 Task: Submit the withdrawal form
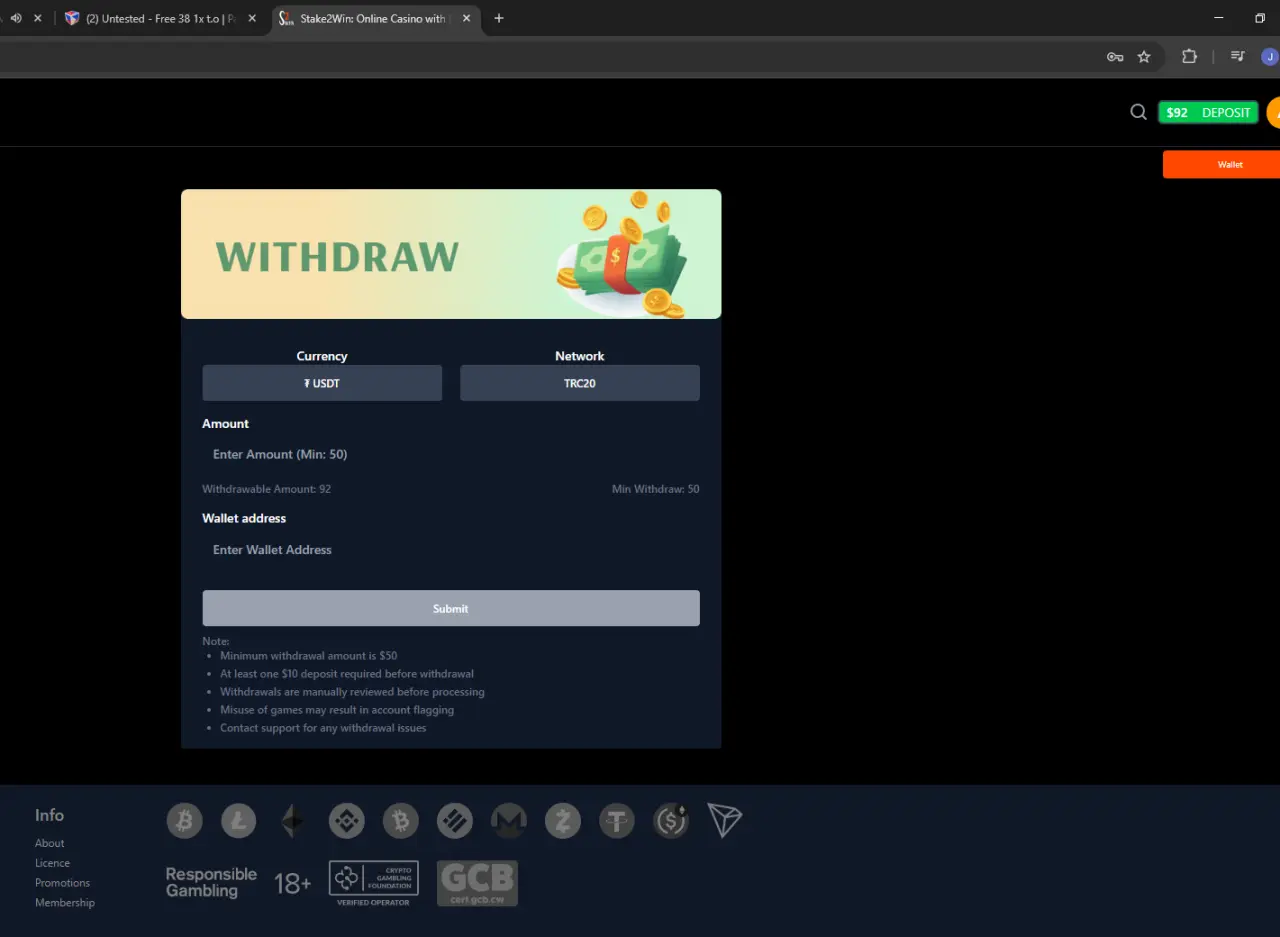coord(451,608)
